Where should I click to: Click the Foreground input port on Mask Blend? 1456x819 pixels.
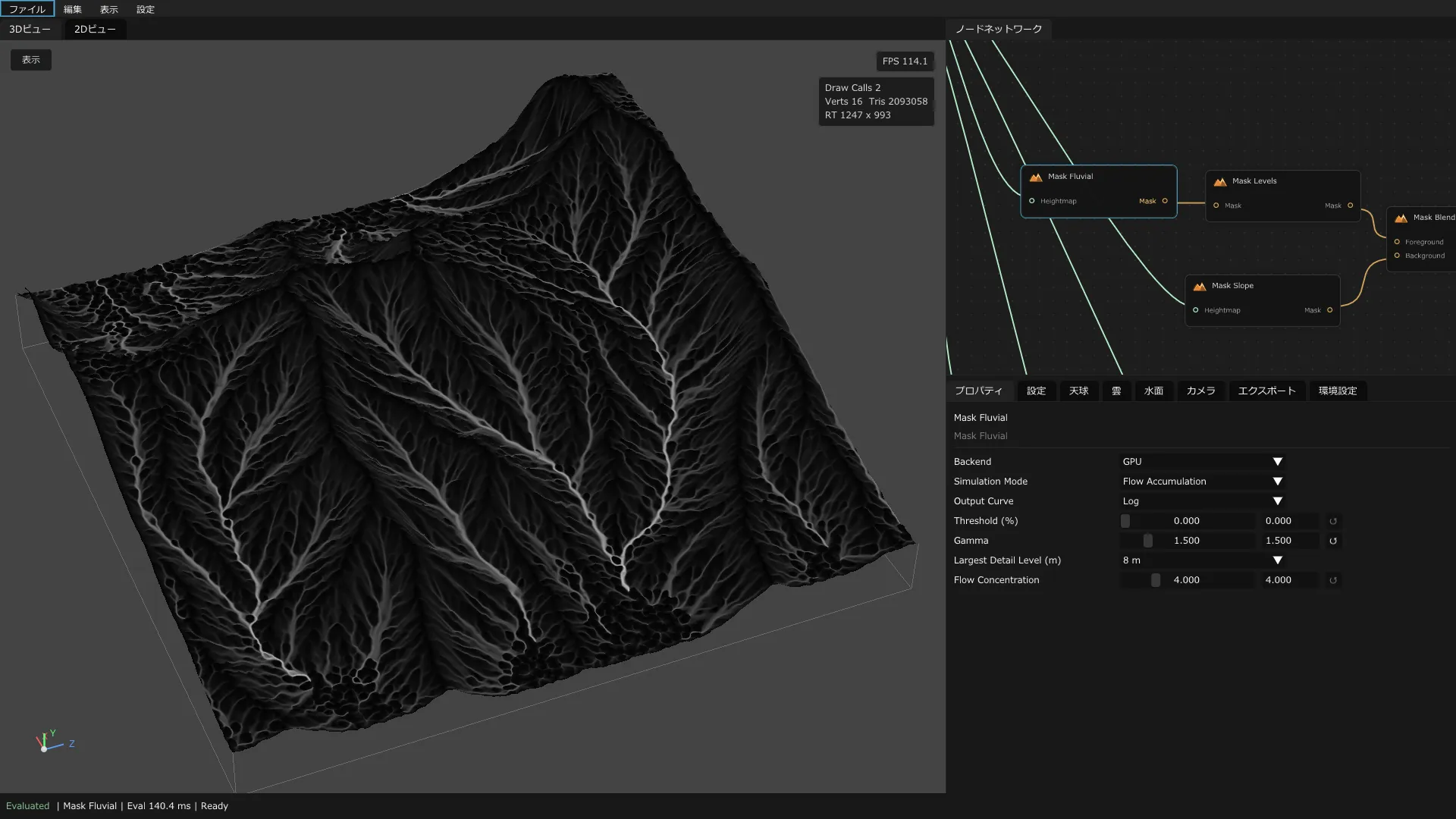[x=1397, y=242]
